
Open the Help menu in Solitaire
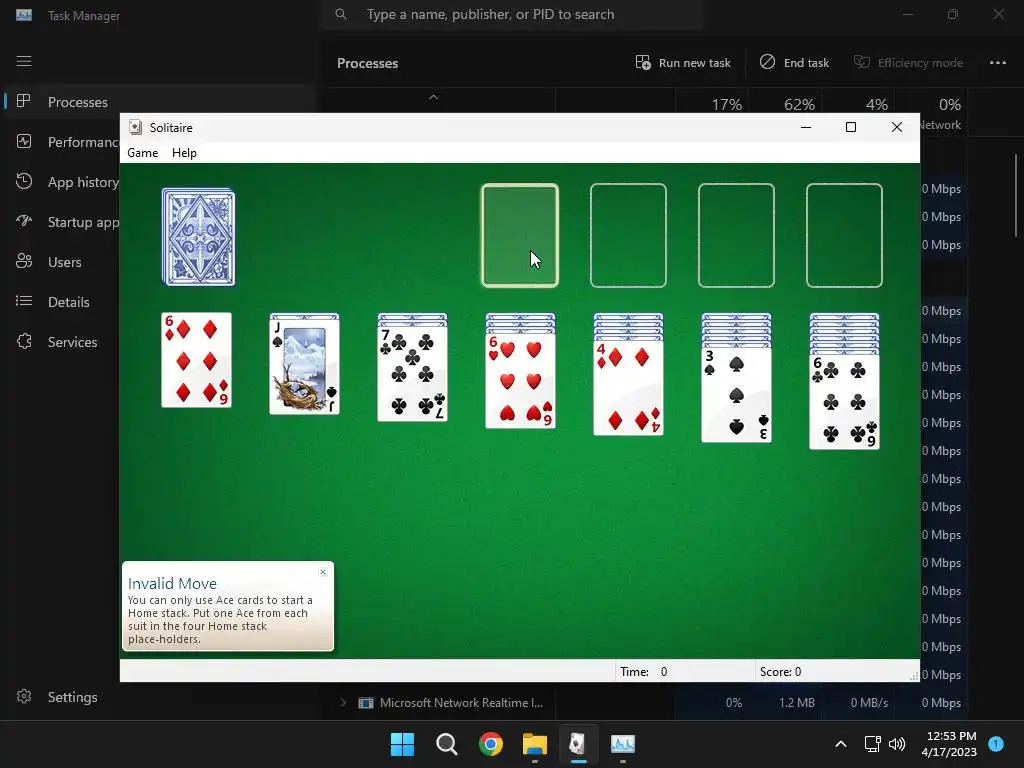(x=184, y=153)
